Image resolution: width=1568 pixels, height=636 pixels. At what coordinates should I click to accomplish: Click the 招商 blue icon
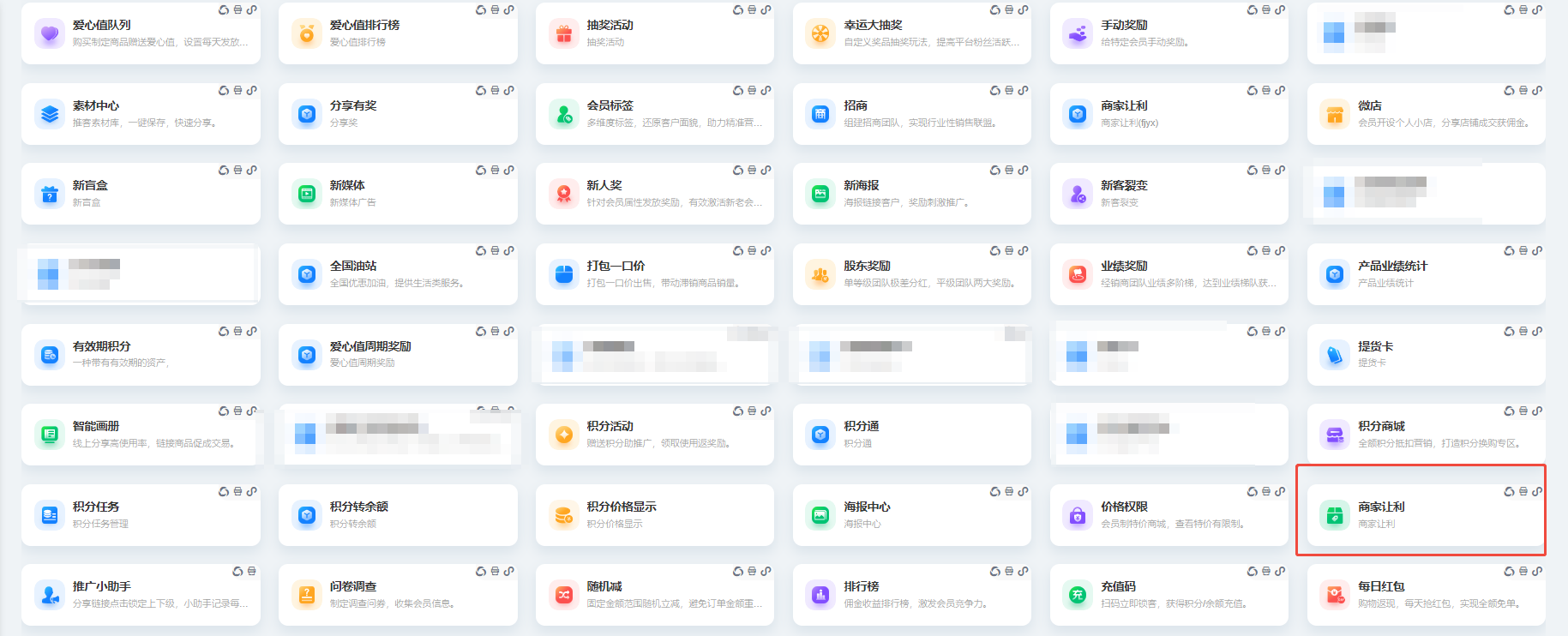(x=821, y=114)
